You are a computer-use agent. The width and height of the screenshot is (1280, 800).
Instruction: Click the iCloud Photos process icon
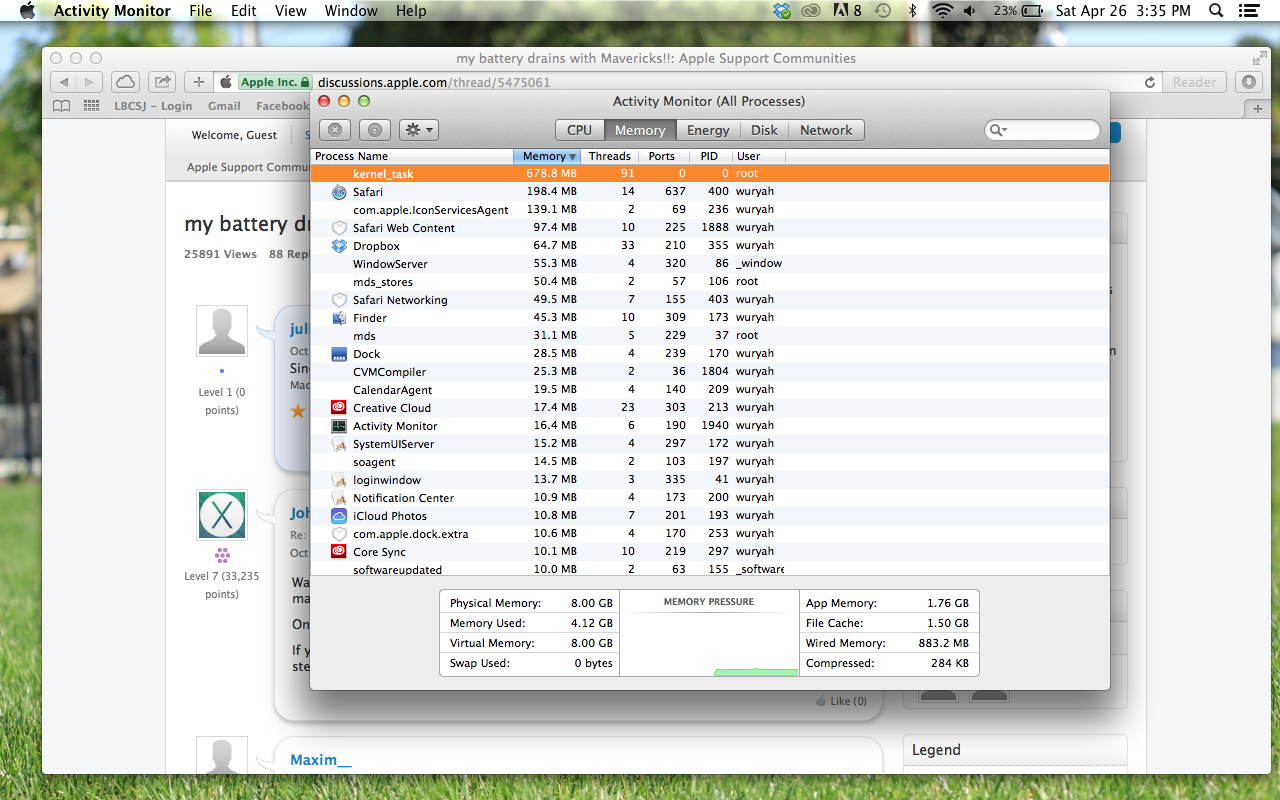[x=339, y=516]
